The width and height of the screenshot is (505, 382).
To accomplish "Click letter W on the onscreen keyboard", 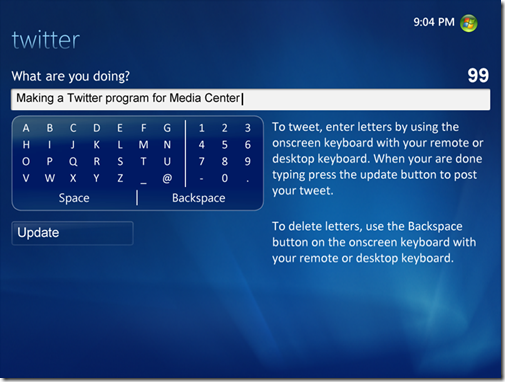I will point(50,178).
